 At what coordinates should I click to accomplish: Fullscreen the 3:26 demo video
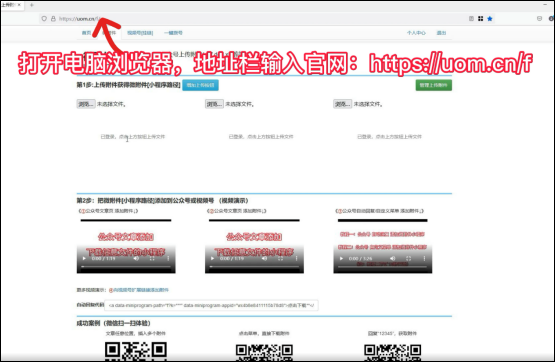coord(408,258)
